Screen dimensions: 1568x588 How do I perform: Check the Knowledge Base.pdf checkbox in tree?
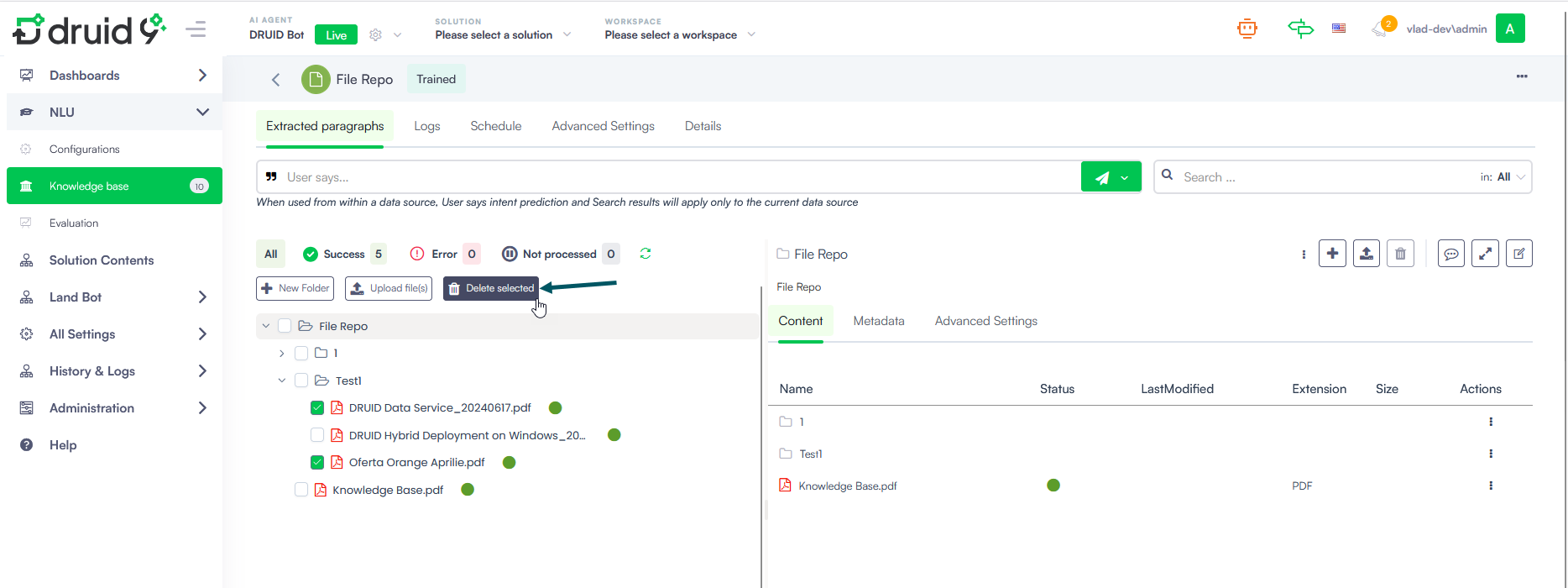pos(301,490)
